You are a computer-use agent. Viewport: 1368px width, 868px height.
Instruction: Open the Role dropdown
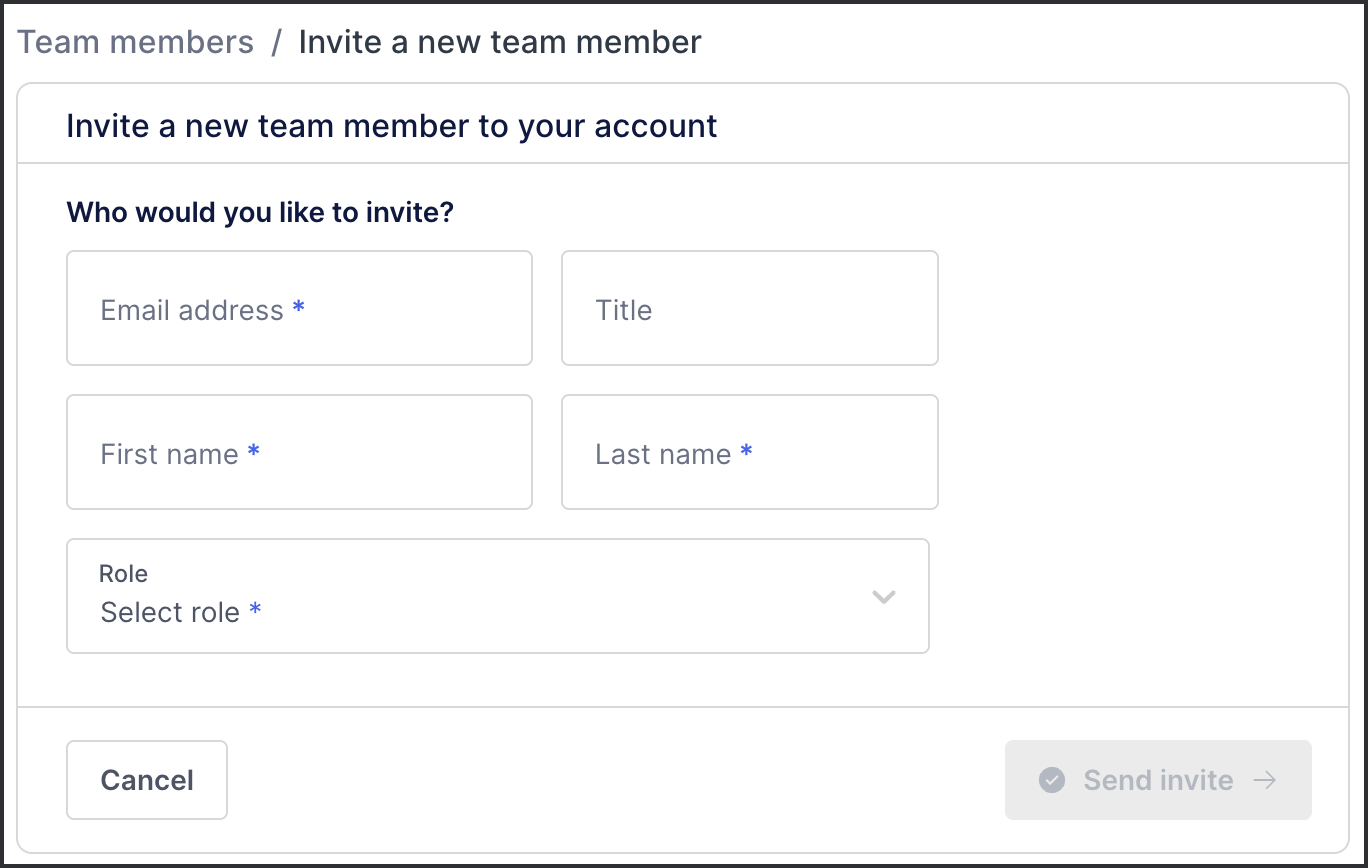pos(498,596)
